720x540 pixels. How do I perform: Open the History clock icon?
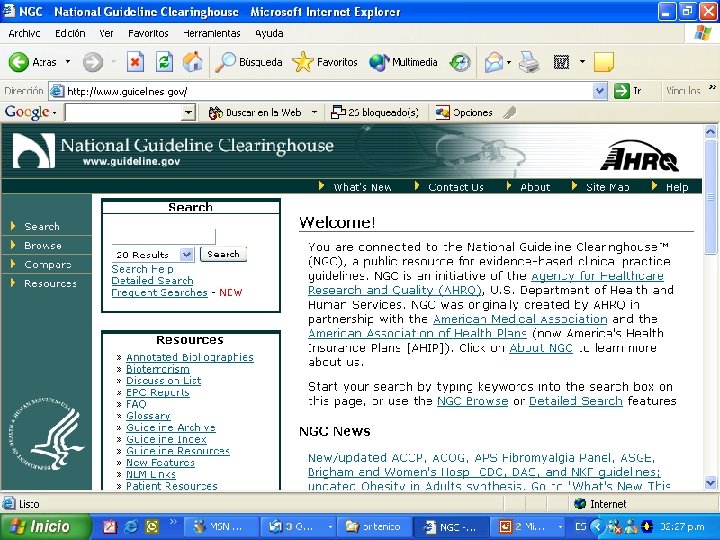pyautogui.click(x=460, y=62)
